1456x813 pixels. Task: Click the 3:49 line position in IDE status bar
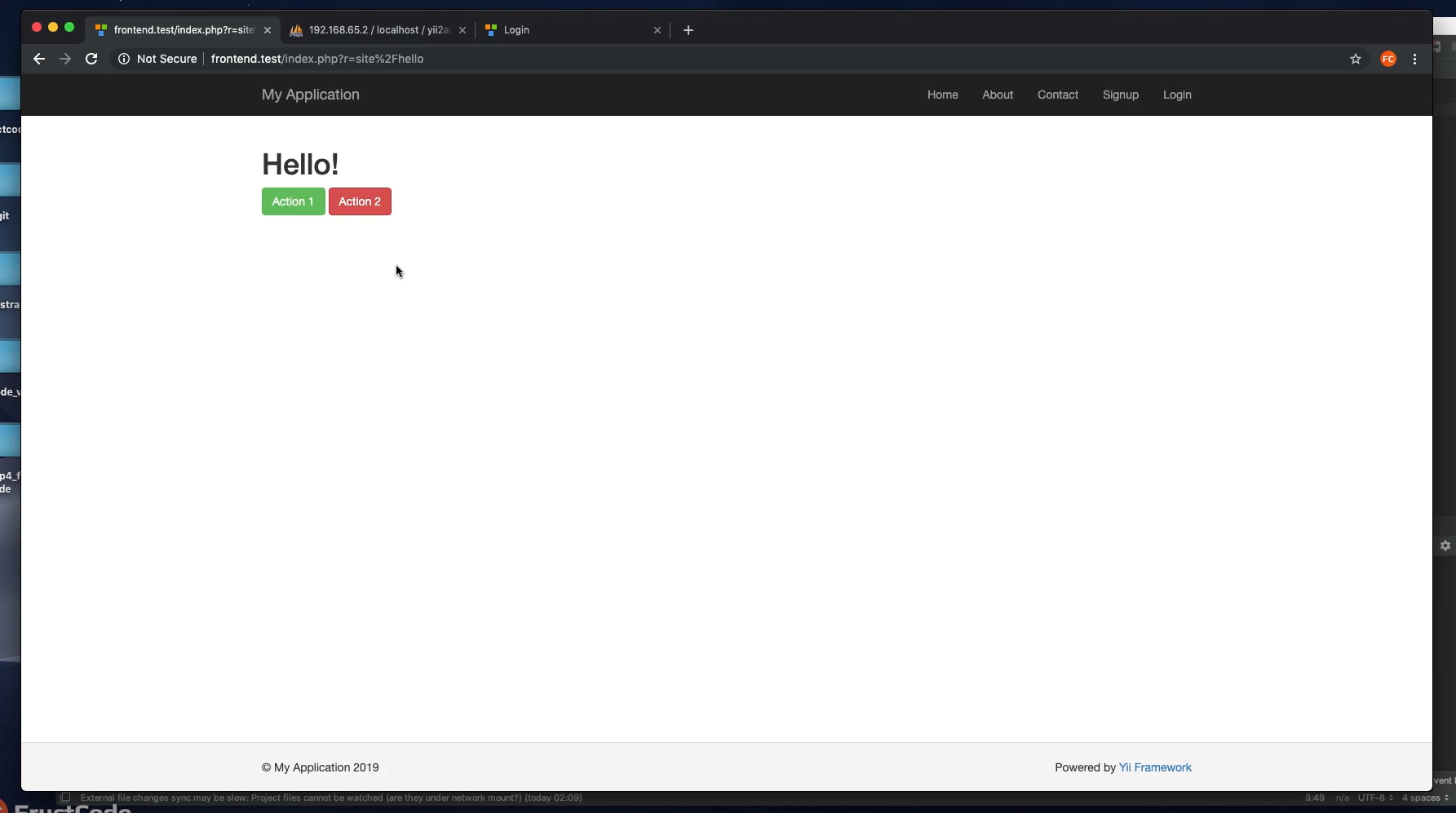tap(1314, 798)
